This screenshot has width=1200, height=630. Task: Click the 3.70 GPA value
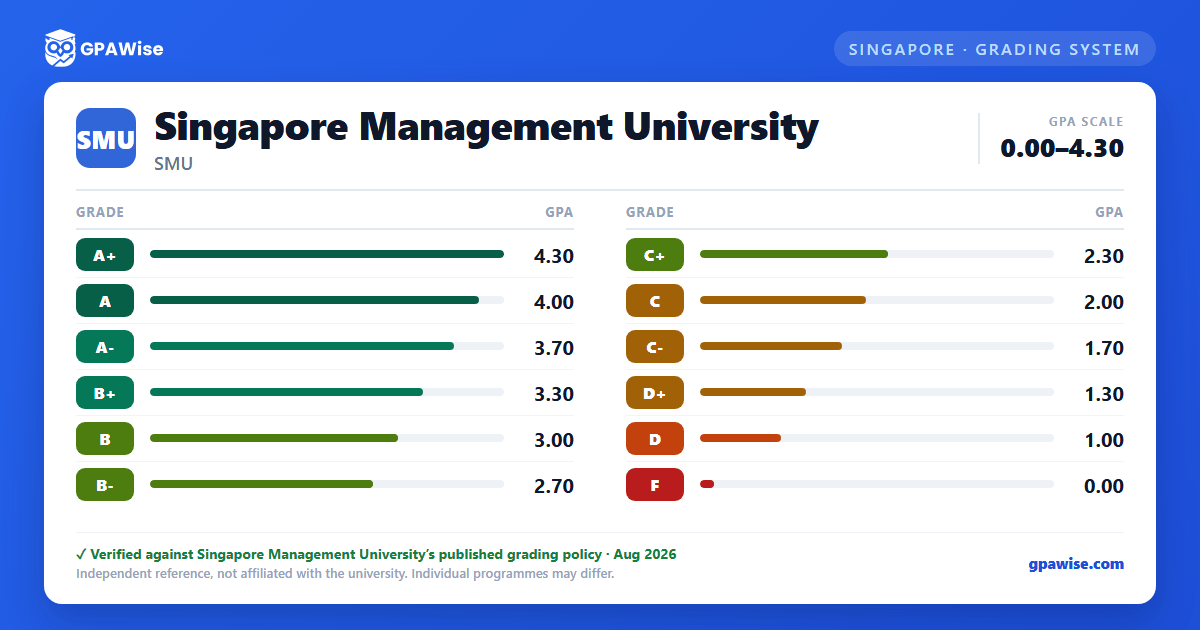(x=554, y=348)
